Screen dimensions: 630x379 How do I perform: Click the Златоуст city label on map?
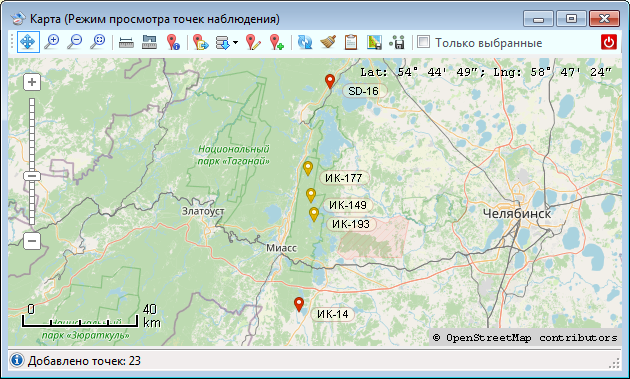pyautogui.click(x=203, y=211)
